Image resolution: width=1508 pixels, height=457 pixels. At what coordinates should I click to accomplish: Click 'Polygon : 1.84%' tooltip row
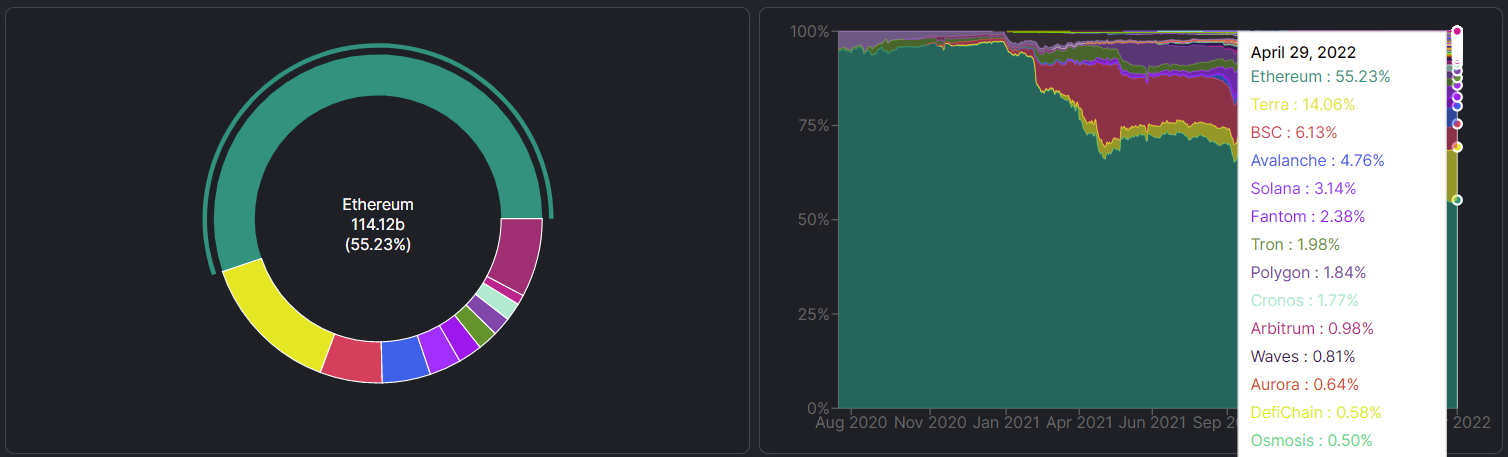click(1308, 272)
